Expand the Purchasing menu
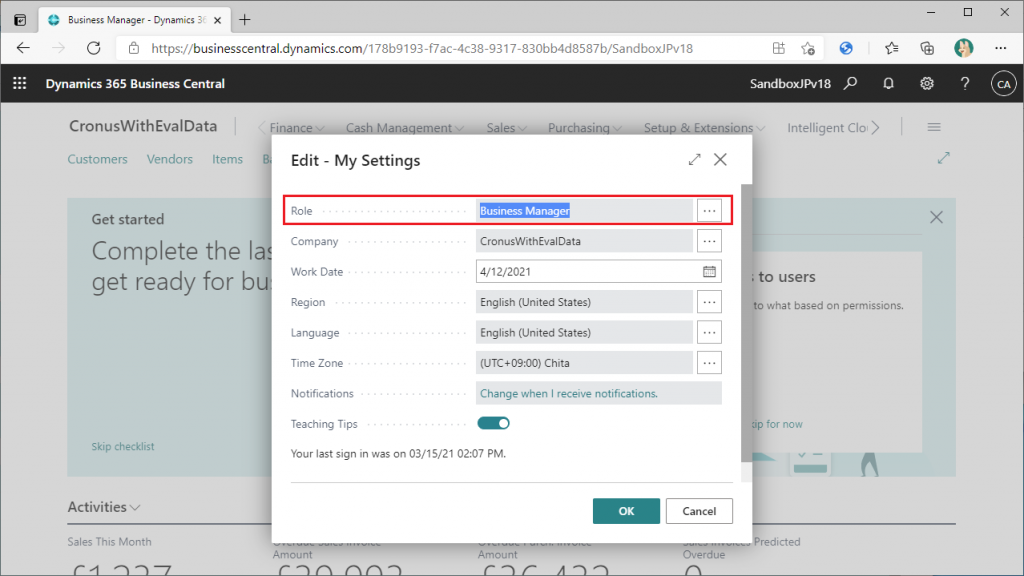This screenshot has height=576, width=1024. click(x=585, y=128)
